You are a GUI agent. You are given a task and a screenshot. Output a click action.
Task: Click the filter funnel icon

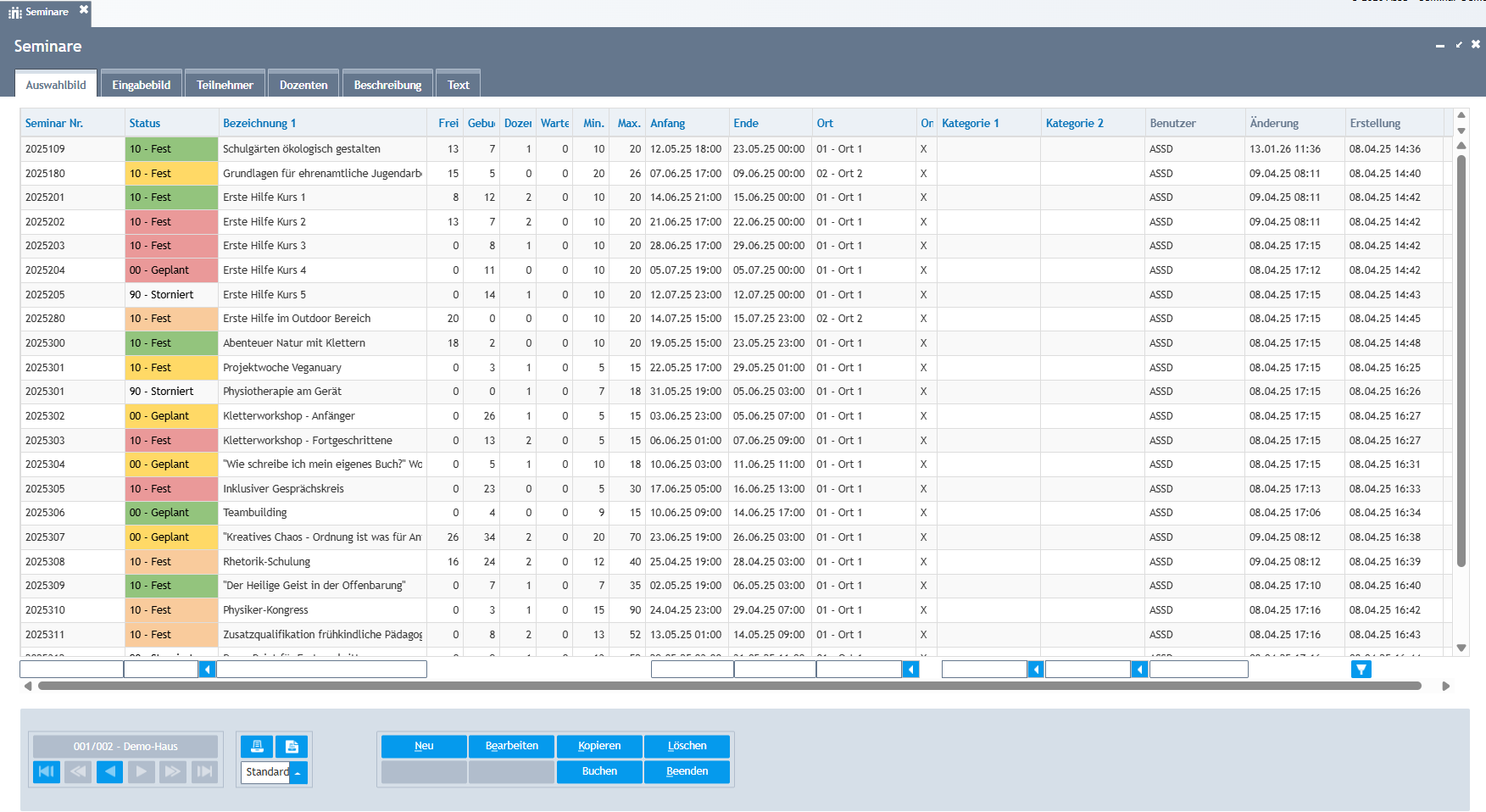pyautogui.click(x=1361, y=670)
